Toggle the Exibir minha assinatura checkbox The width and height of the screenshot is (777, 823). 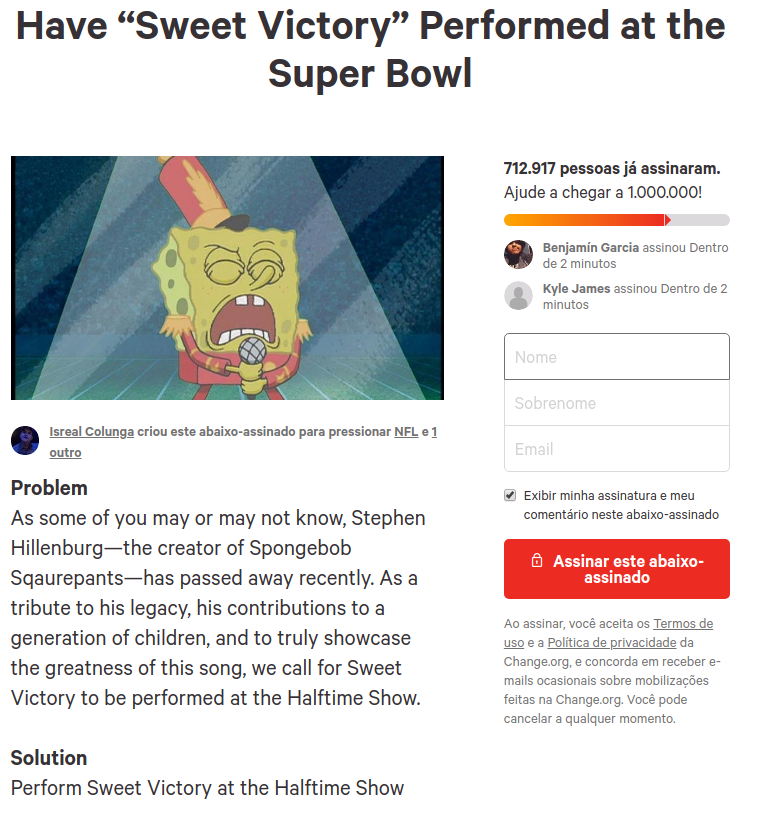pyautogui.click(x=510, y=495)
